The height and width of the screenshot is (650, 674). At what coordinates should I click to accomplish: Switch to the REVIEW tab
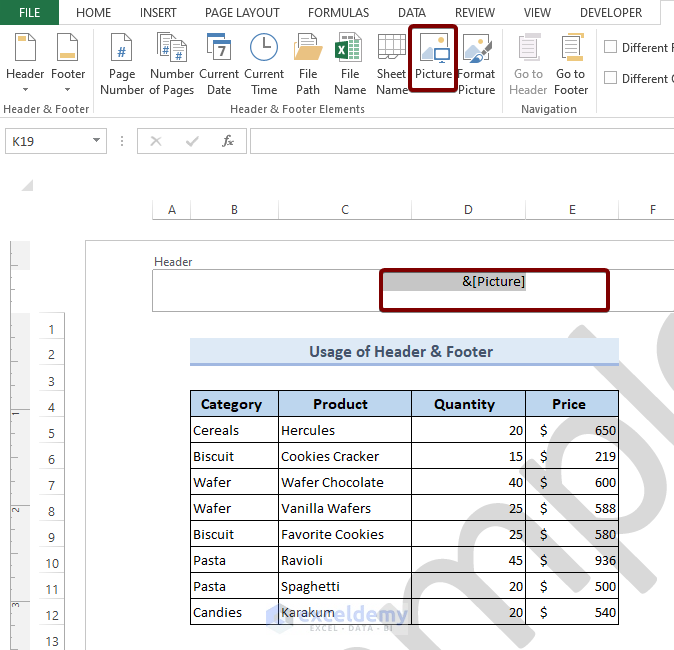(x=475, y=12)
